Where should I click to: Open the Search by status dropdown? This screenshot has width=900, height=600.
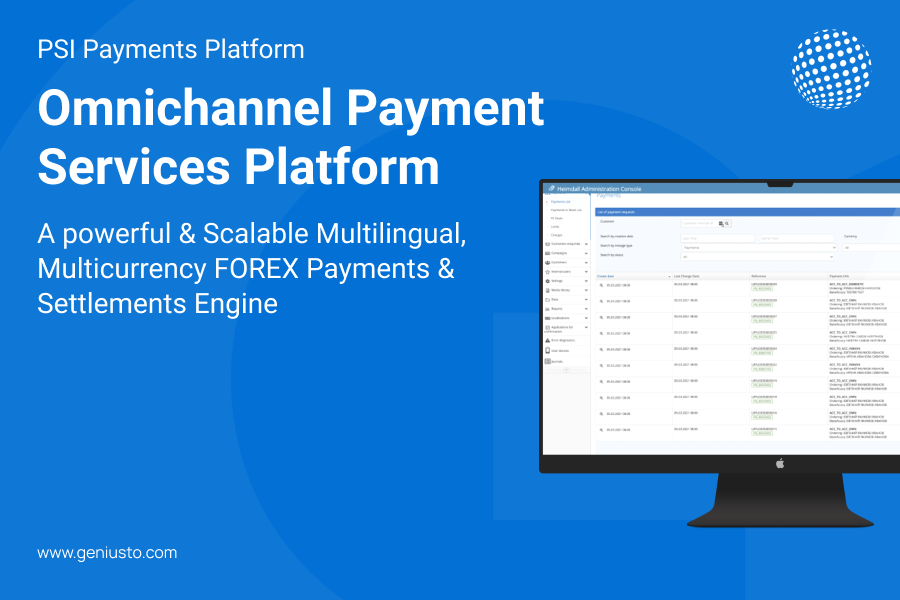point(757,257)
